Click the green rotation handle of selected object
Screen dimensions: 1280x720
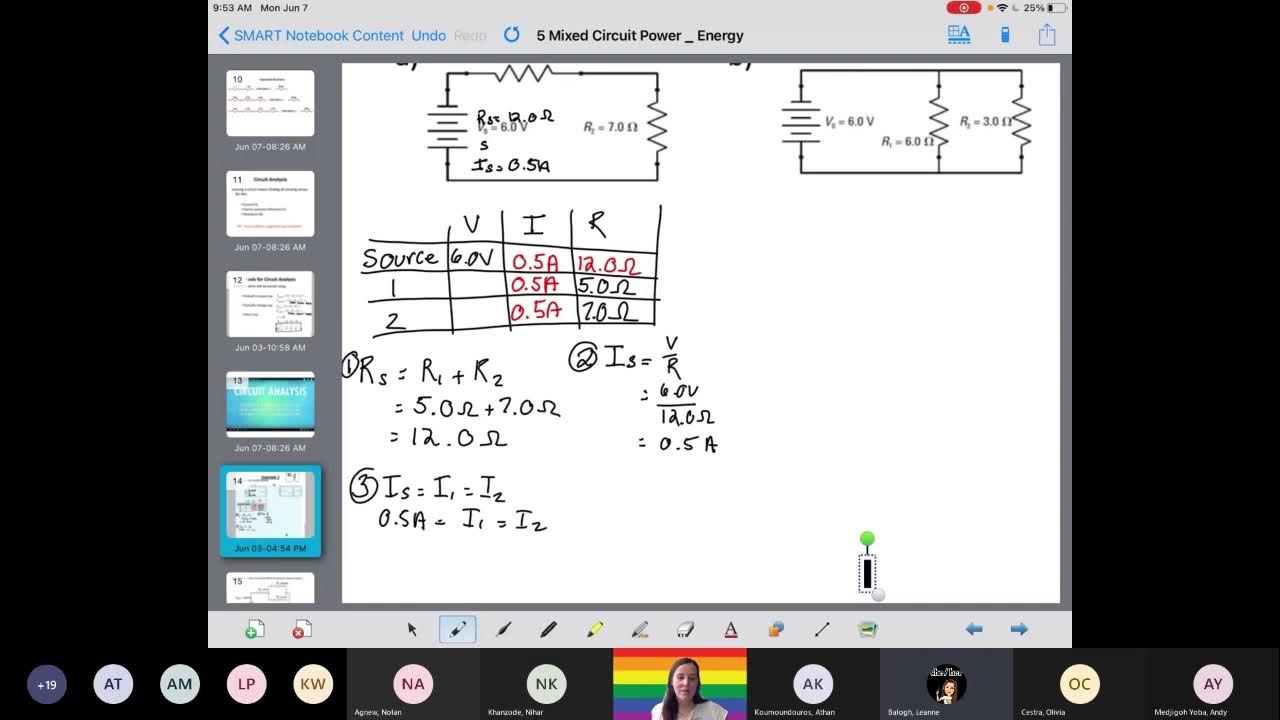tap(867, 539)
